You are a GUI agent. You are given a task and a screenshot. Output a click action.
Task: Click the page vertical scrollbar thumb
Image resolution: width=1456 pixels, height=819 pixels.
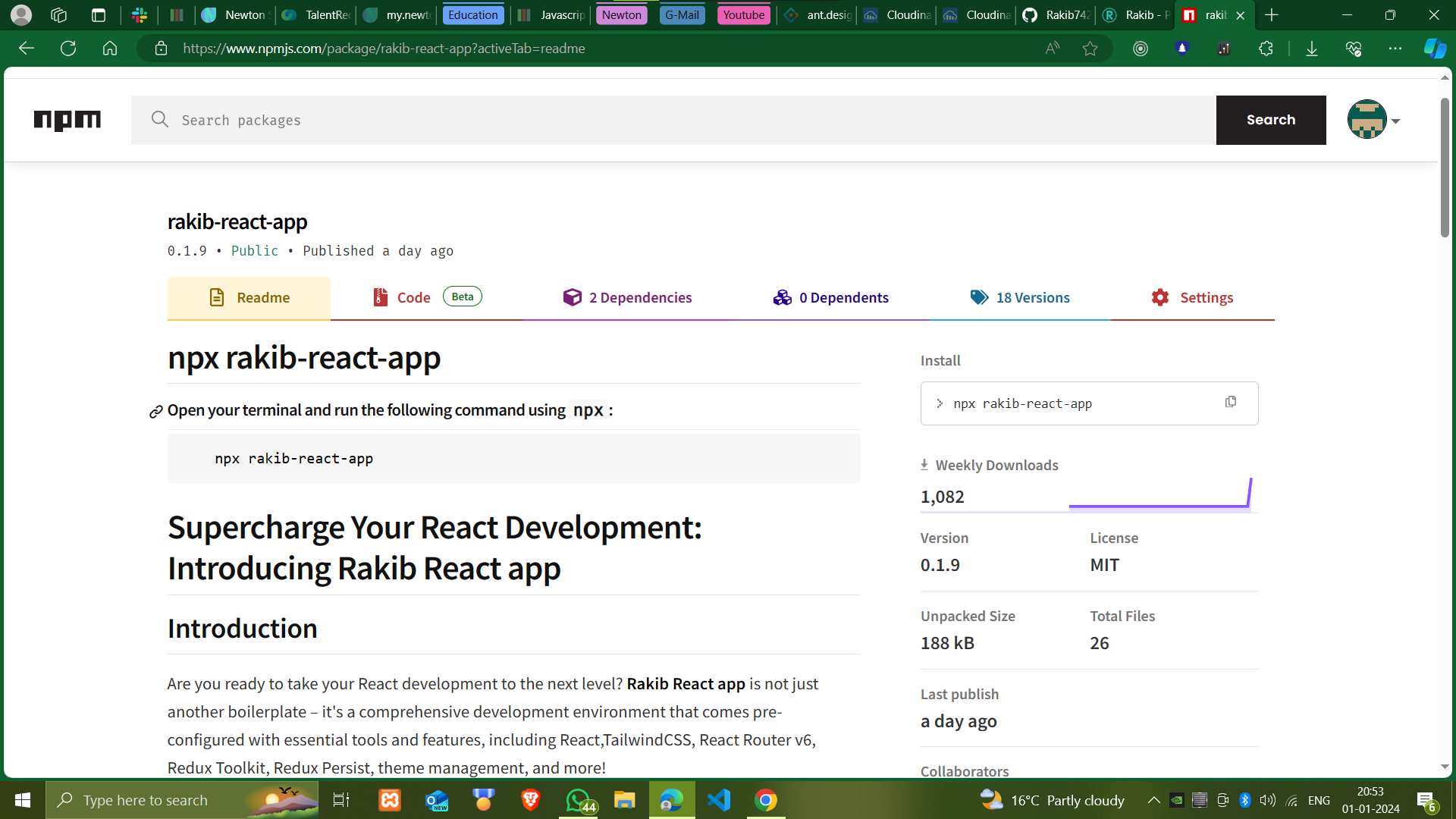pos(1445,167)
